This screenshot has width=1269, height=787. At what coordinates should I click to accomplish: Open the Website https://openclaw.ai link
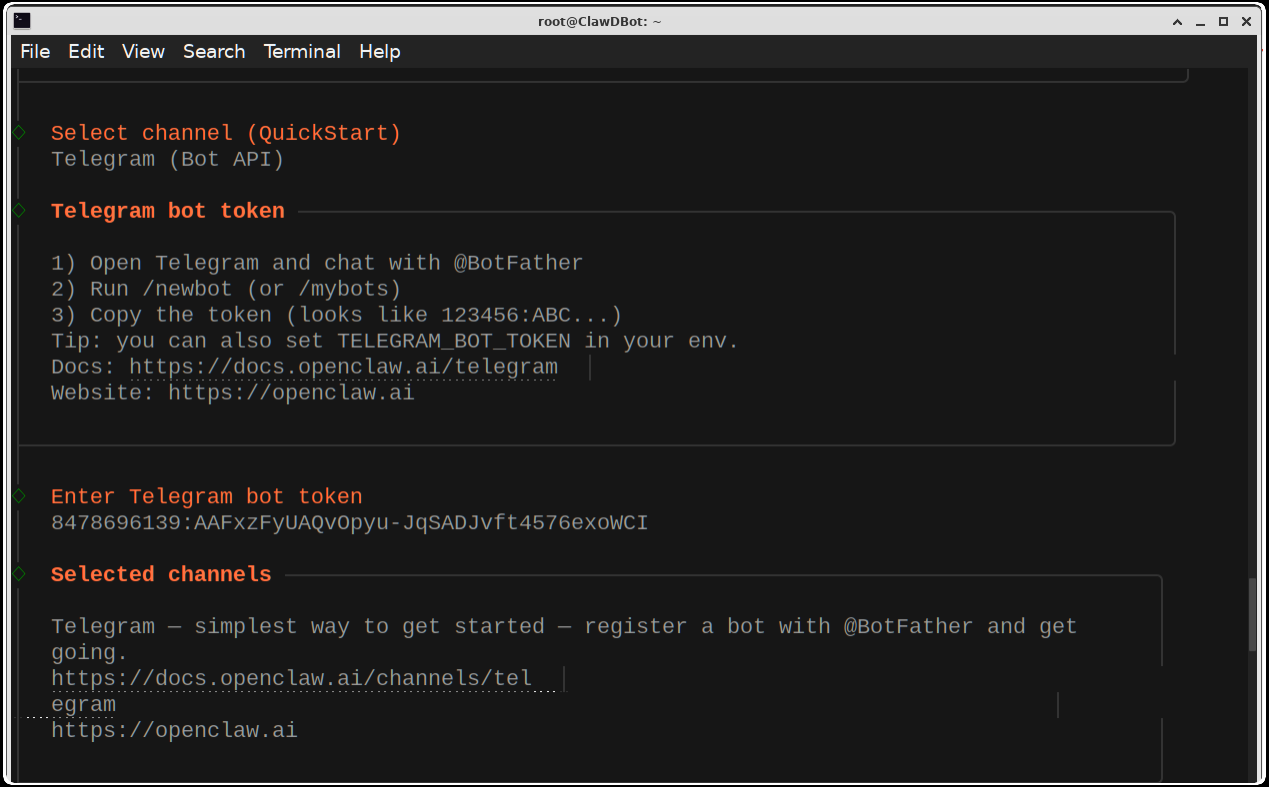coord(291,393)
